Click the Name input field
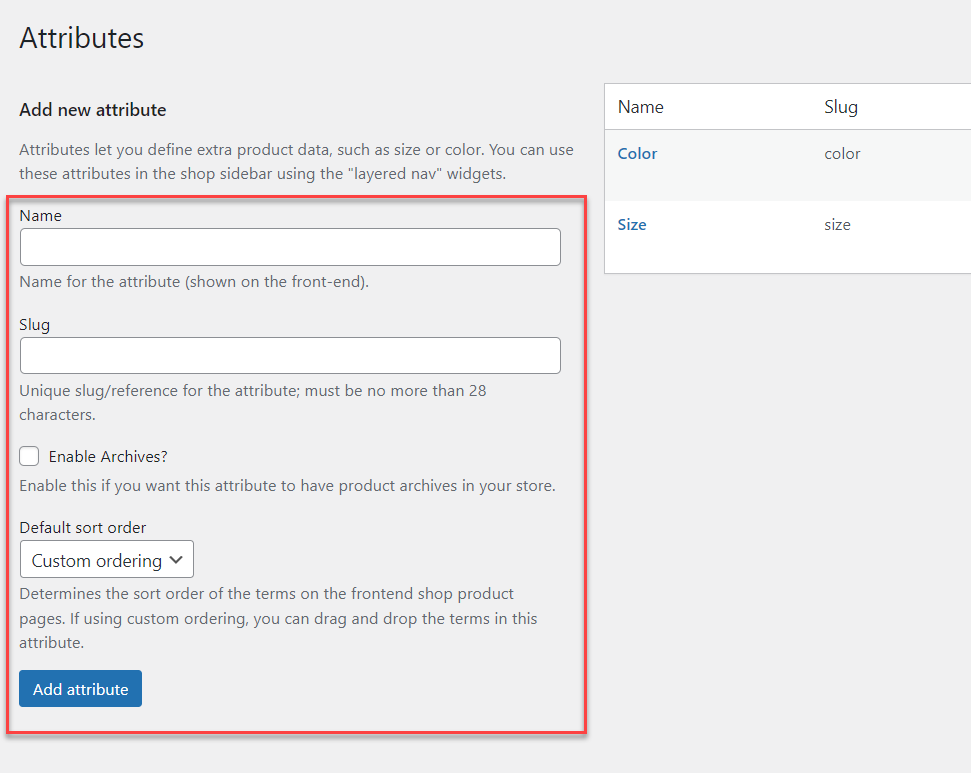971x773 pixels. (290, 247)
